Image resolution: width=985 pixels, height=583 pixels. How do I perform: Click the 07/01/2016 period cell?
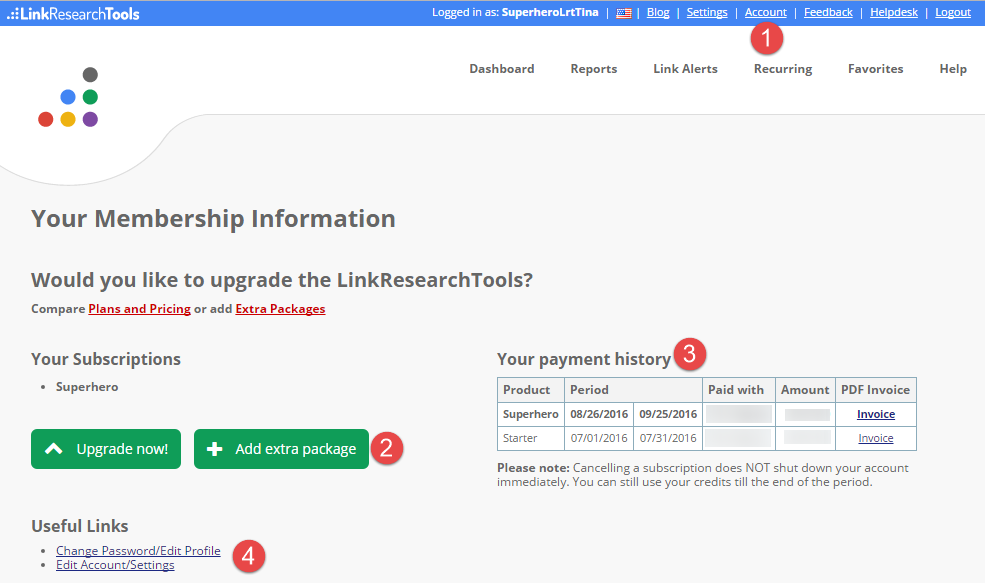[x=599, y=438]
